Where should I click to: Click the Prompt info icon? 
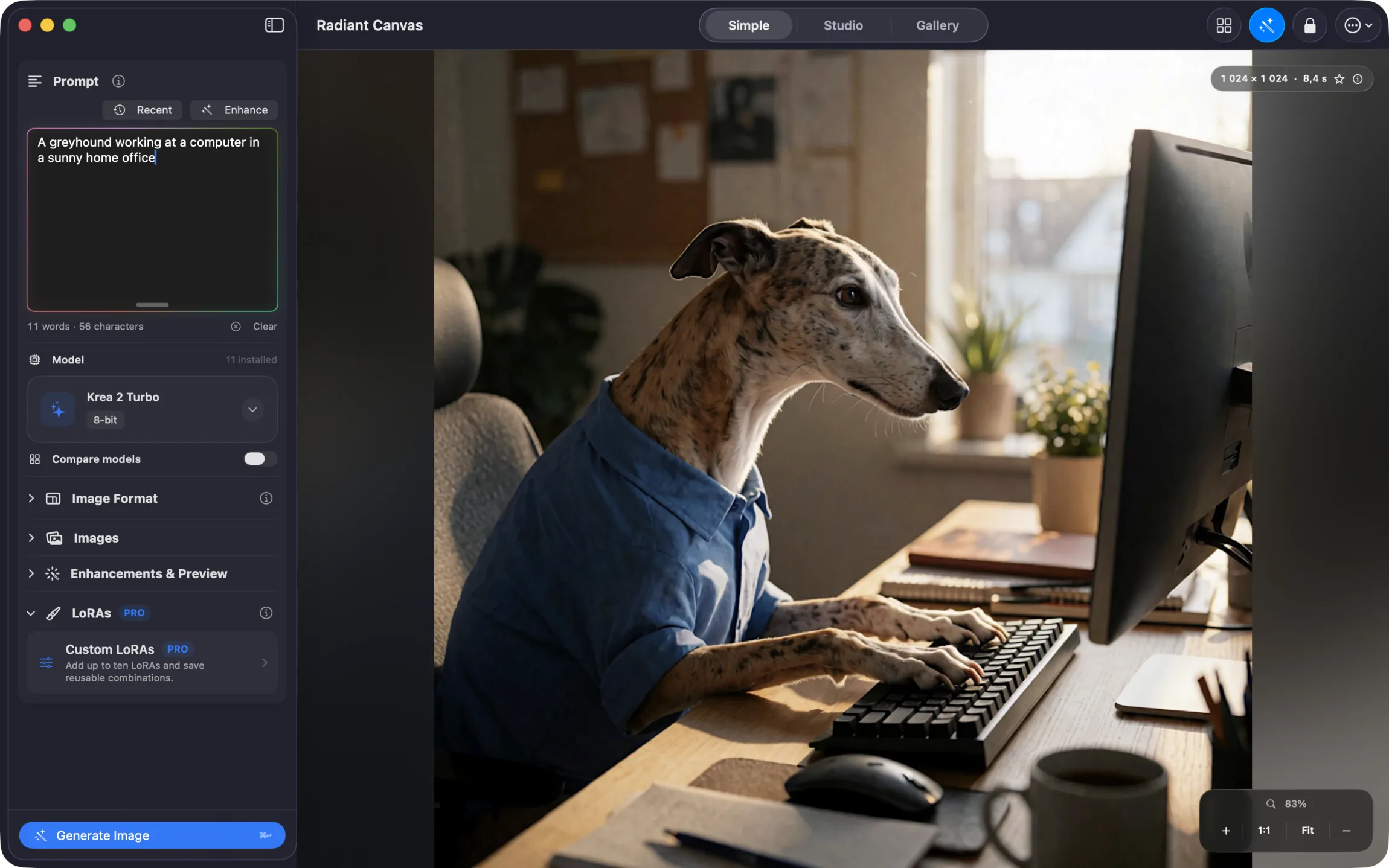pos(118,81)
